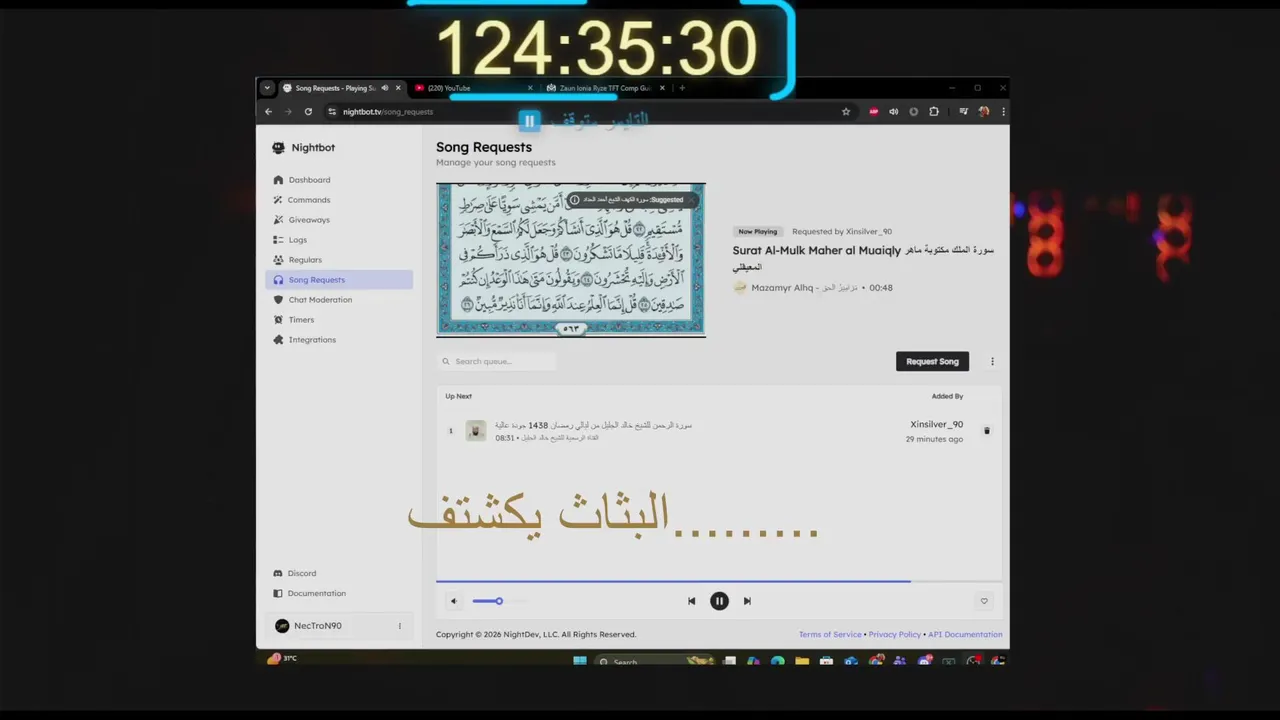Open Microsoft Edge from the taskbar

tap(778, 661)
